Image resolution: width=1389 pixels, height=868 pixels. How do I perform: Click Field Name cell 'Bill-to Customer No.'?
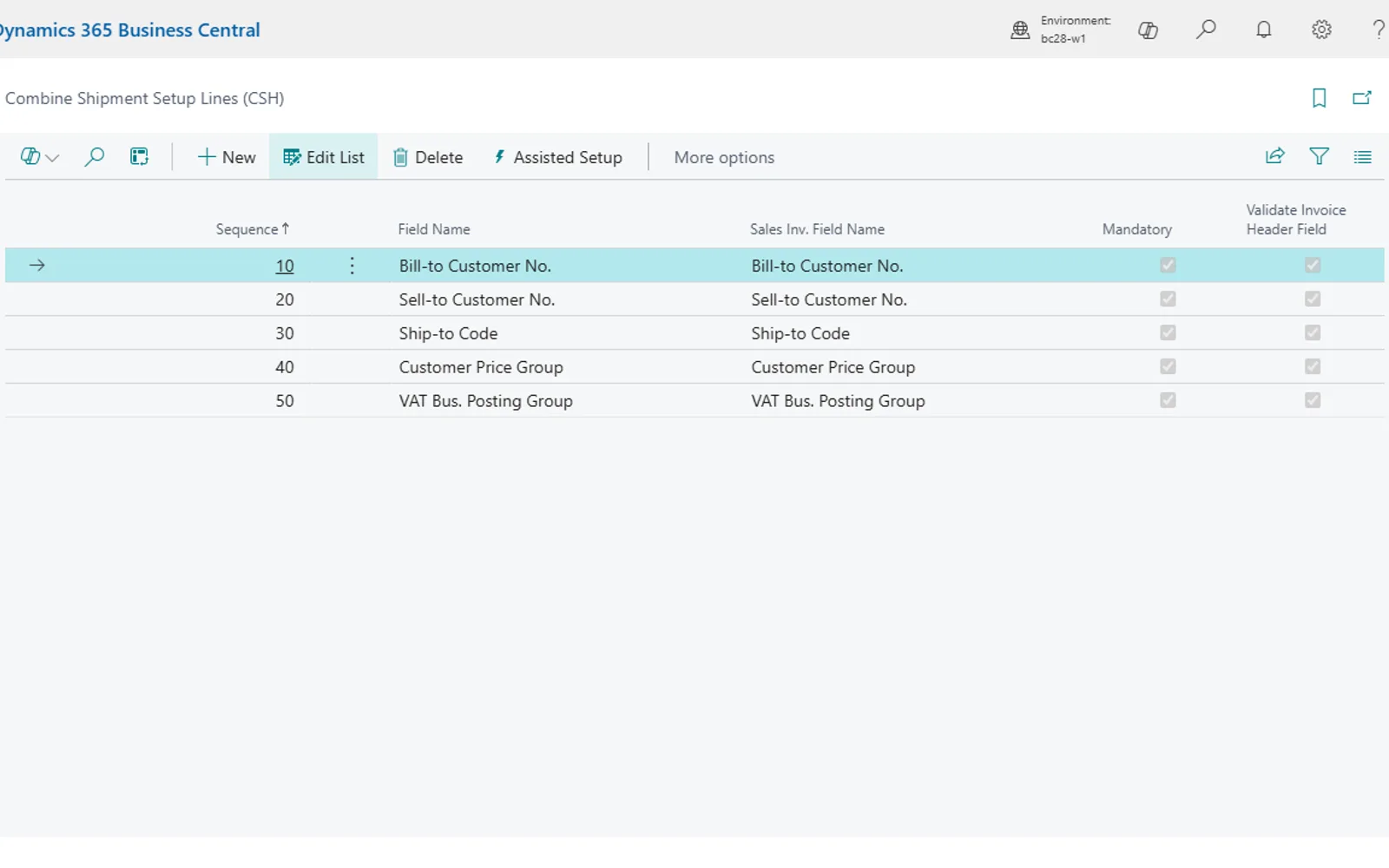click(x=475, y=266)
